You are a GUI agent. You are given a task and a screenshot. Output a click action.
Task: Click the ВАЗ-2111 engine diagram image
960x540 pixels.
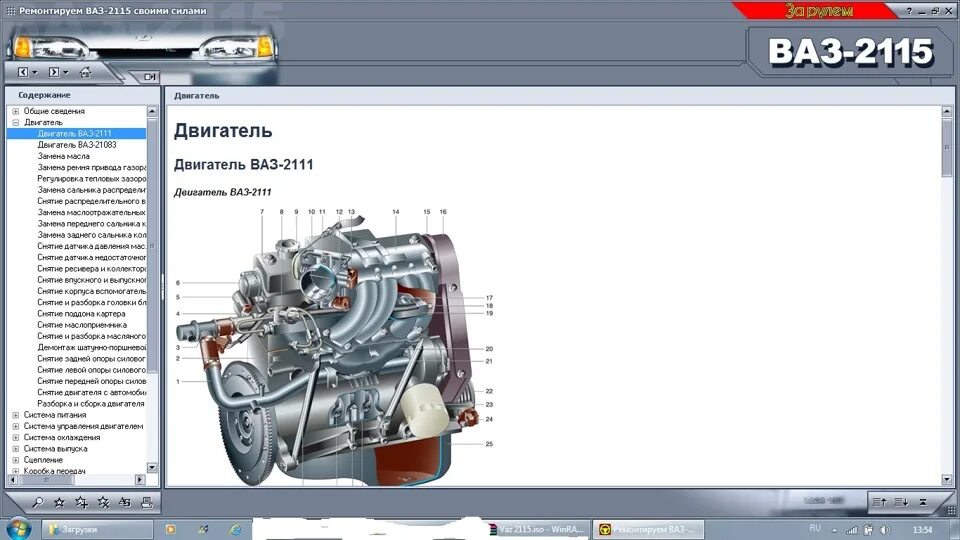point(335,347)
